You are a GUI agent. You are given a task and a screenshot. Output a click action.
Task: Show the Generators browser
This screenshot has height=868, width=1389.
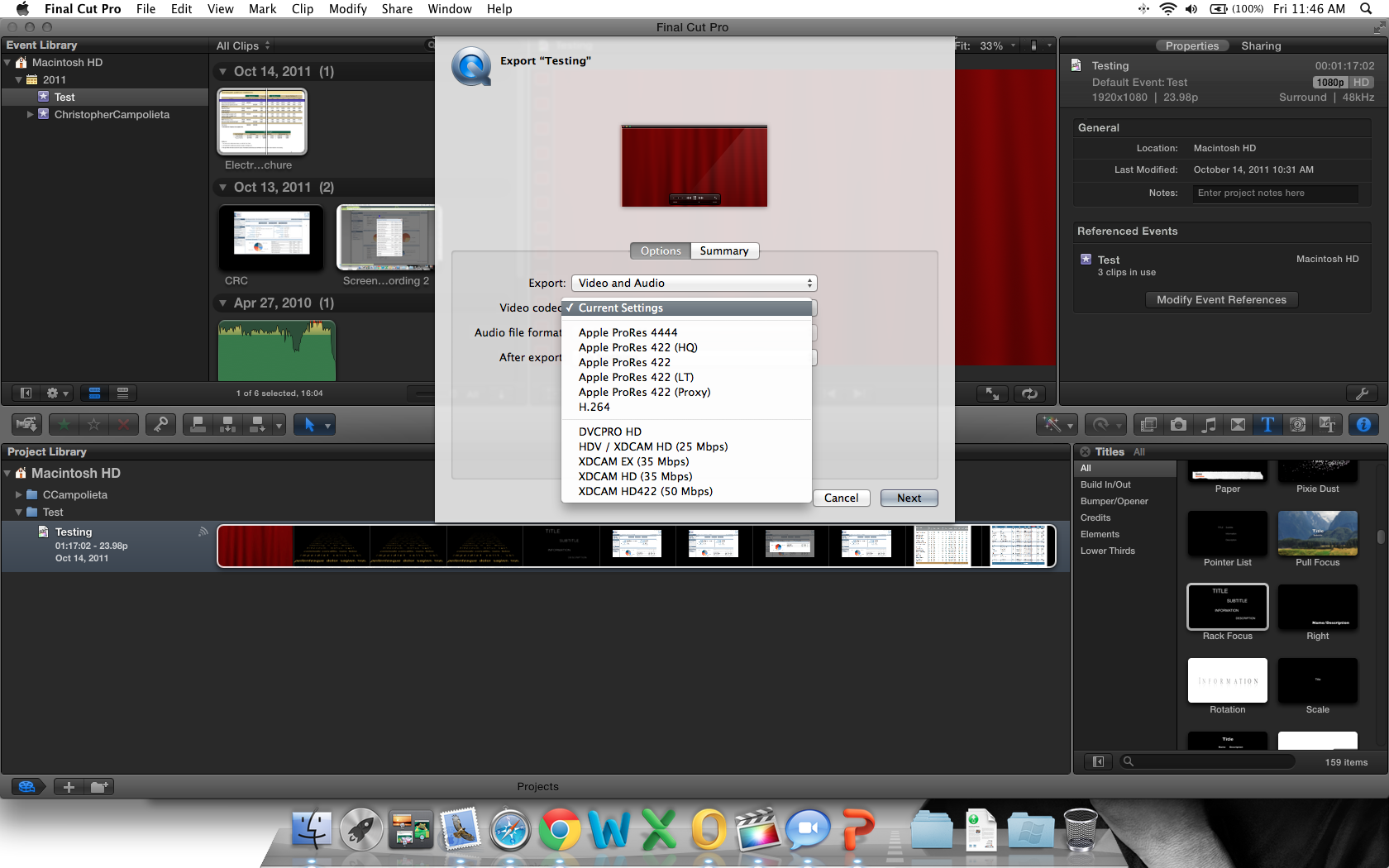(1298, 425)
